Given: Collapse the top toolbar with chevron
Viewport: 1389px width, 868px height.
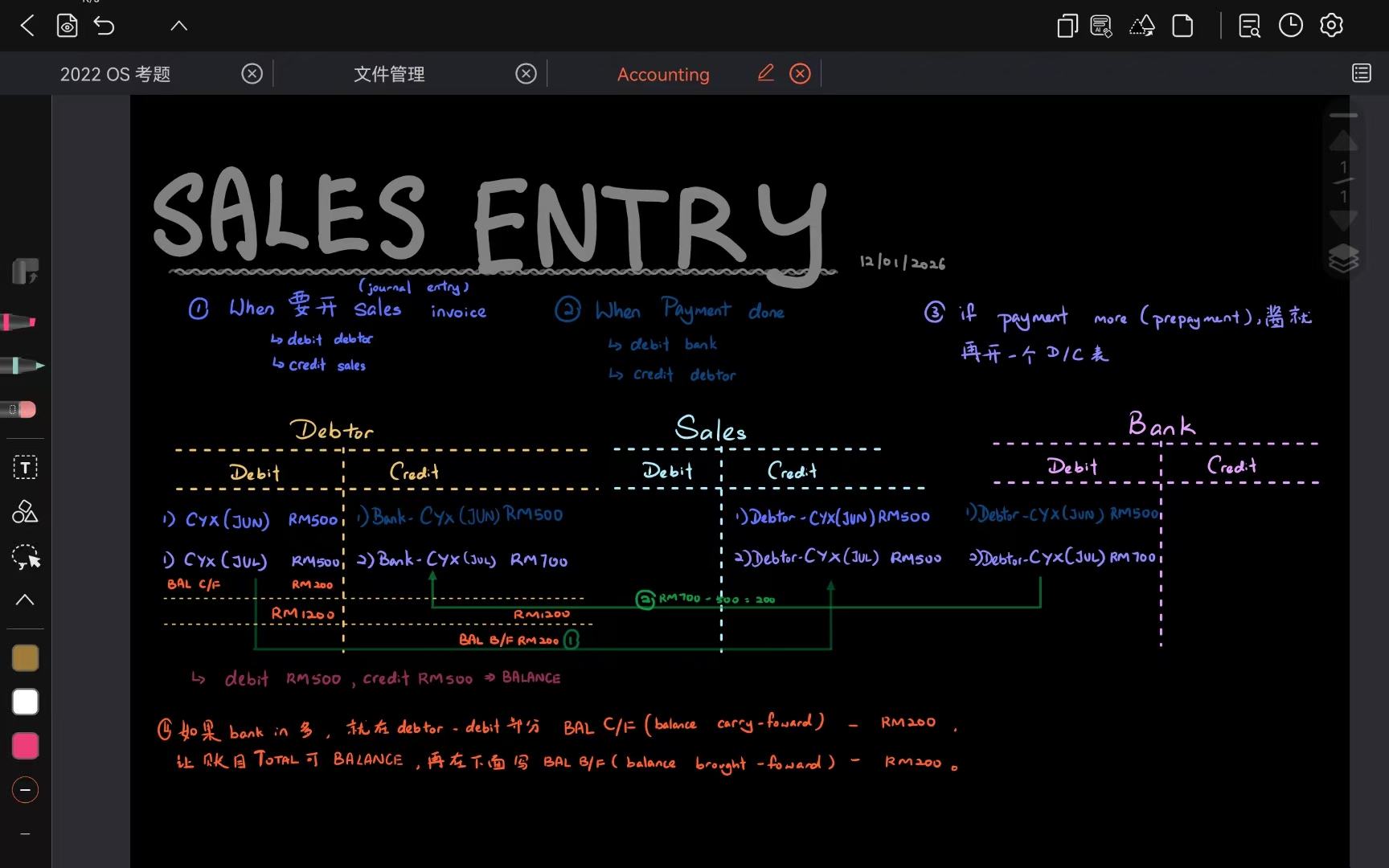Looking at the screenshot, I should (178, 26).
